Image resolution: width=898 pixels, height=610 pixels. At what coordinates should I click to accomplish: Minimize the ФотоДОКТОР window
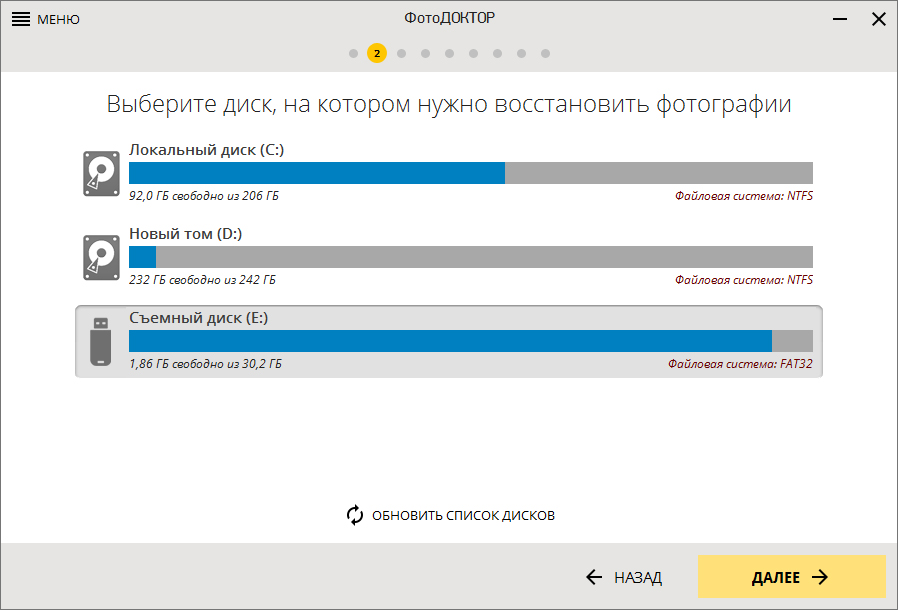click(840, 19)
